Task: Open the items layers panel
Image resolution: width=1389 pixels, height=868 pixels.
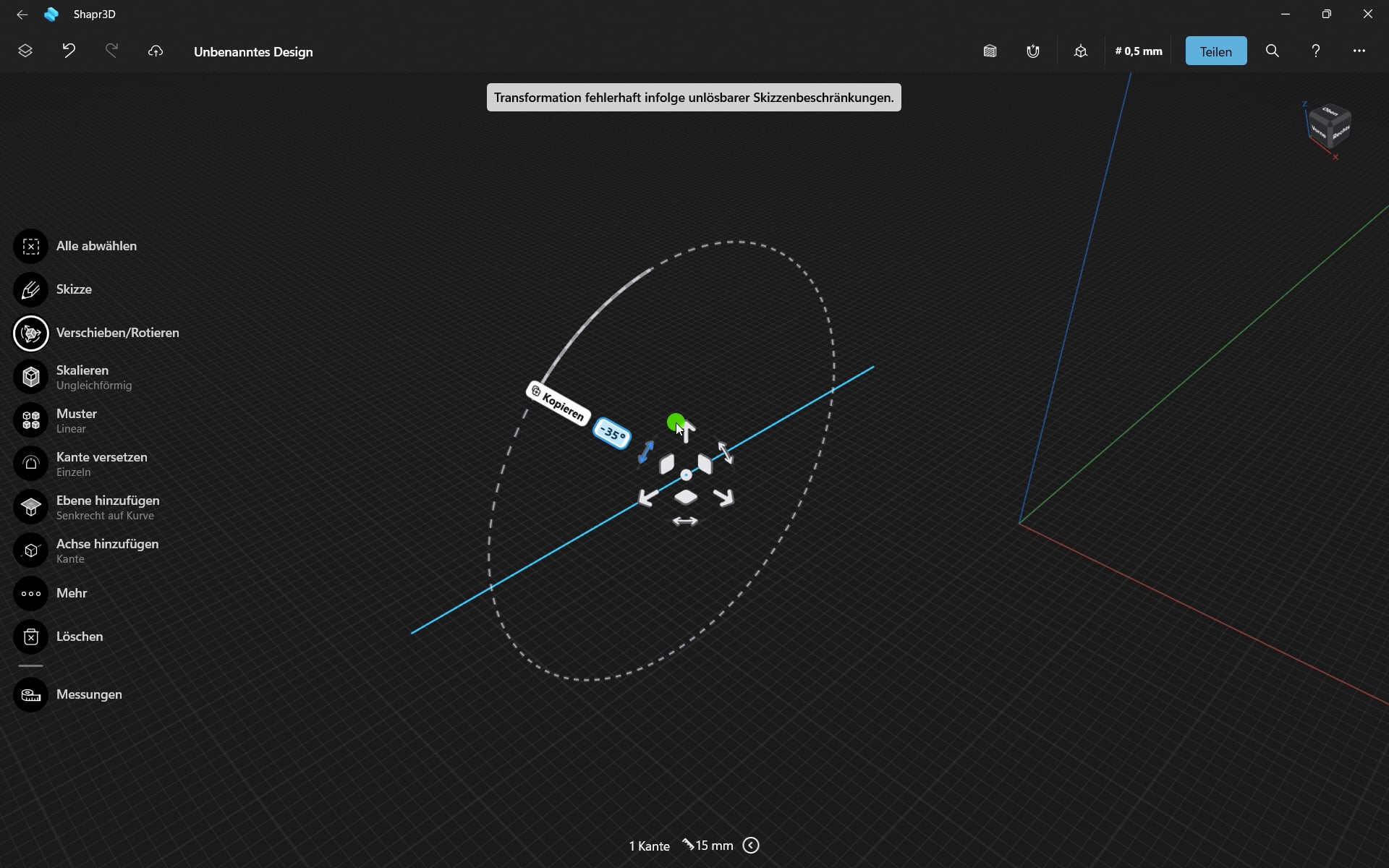Action: coord(25,51)
